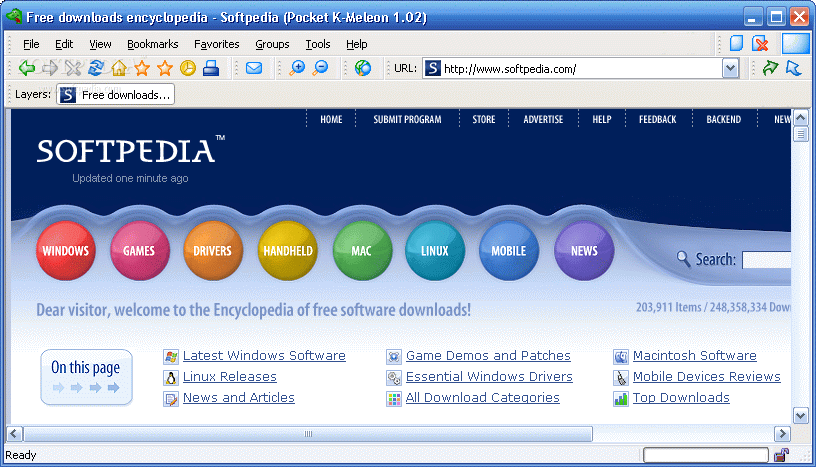Click the teal LINUX category ball
Screen dimensions: 816x467
click(435, 250)
